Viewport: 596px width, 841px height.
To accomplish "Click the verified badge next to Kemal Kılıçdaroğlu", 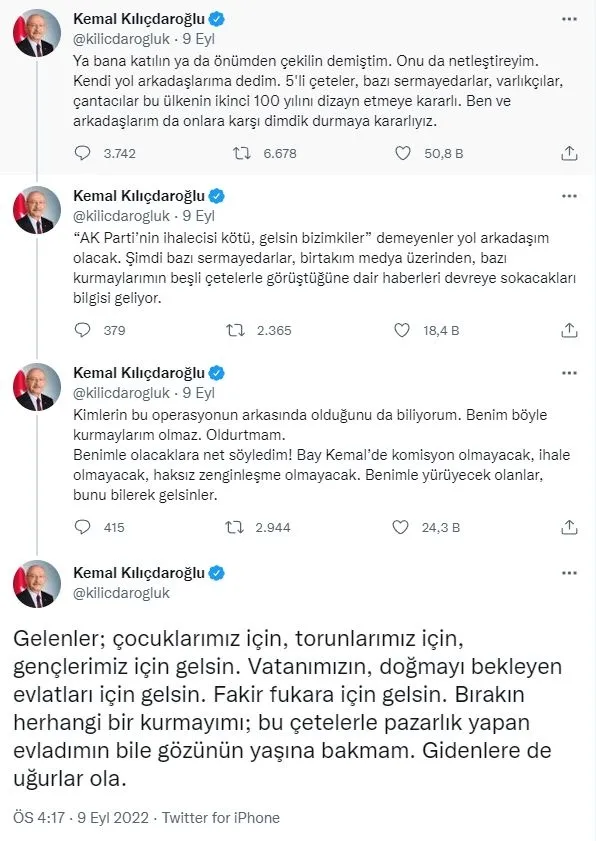I will (x=218, y=16).
